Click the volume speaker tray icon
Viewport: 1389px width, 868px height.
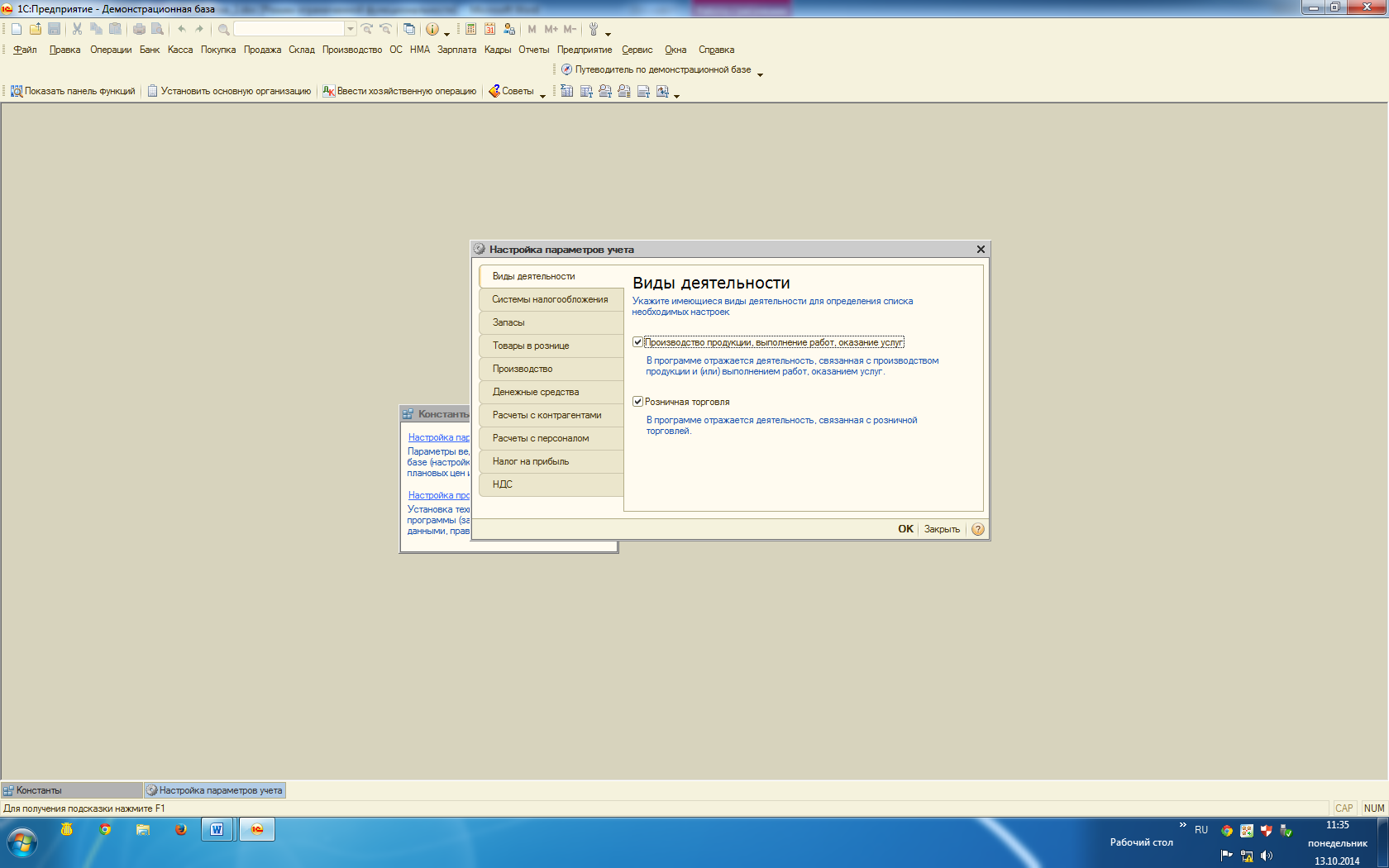tap(1267, 856)
